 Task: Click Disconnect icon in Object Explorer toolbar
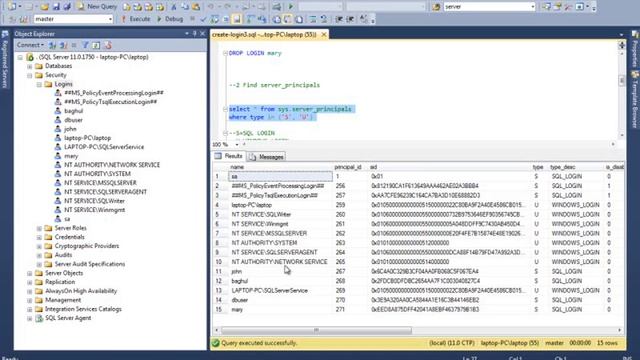tap(63, 45)
